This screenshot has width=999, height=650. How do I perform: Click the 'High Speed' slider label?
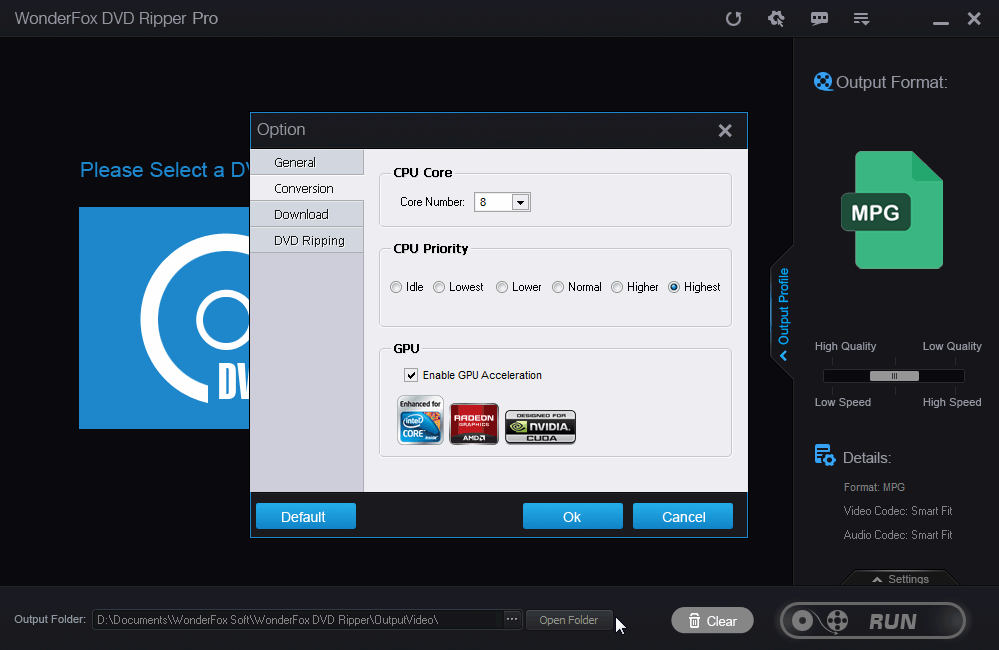coord(952,402)
